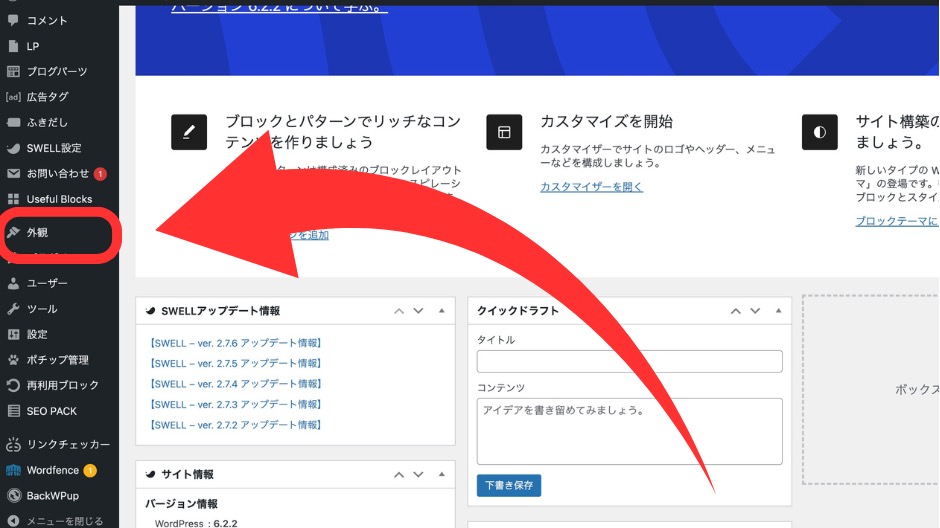Open SWELL ver. 2.7.3 アップデート情報 link
The height and width of the screenshot is (528, 940).
click(236, 405)
